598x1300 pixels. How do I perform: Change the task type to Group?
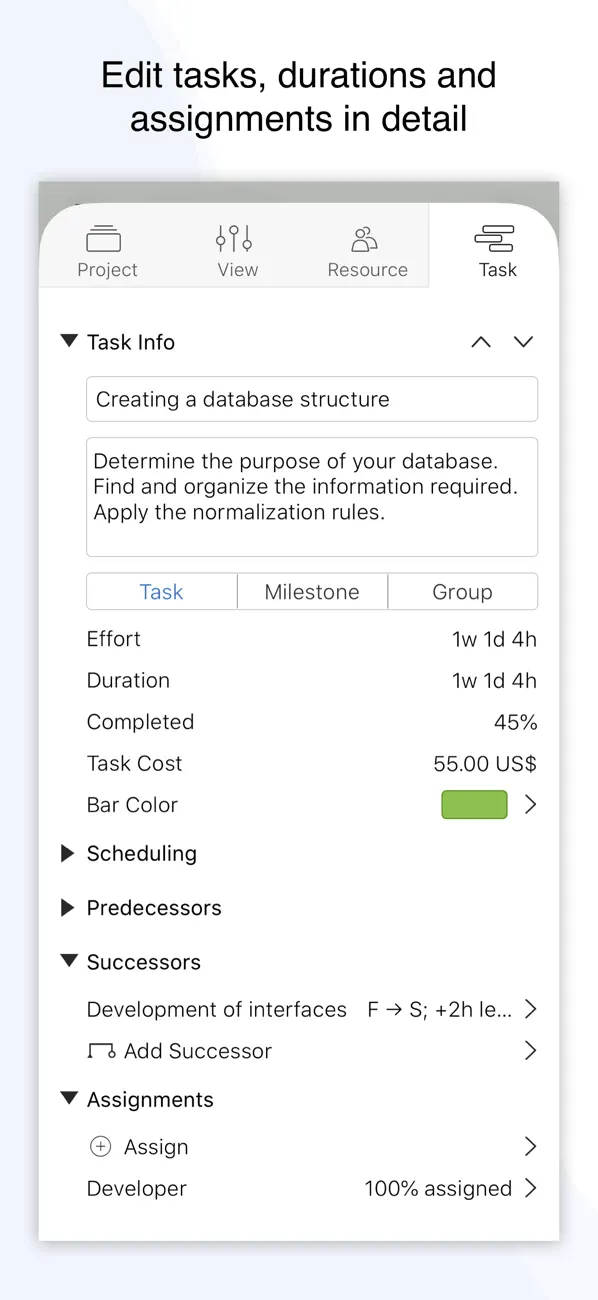point(462,591)
